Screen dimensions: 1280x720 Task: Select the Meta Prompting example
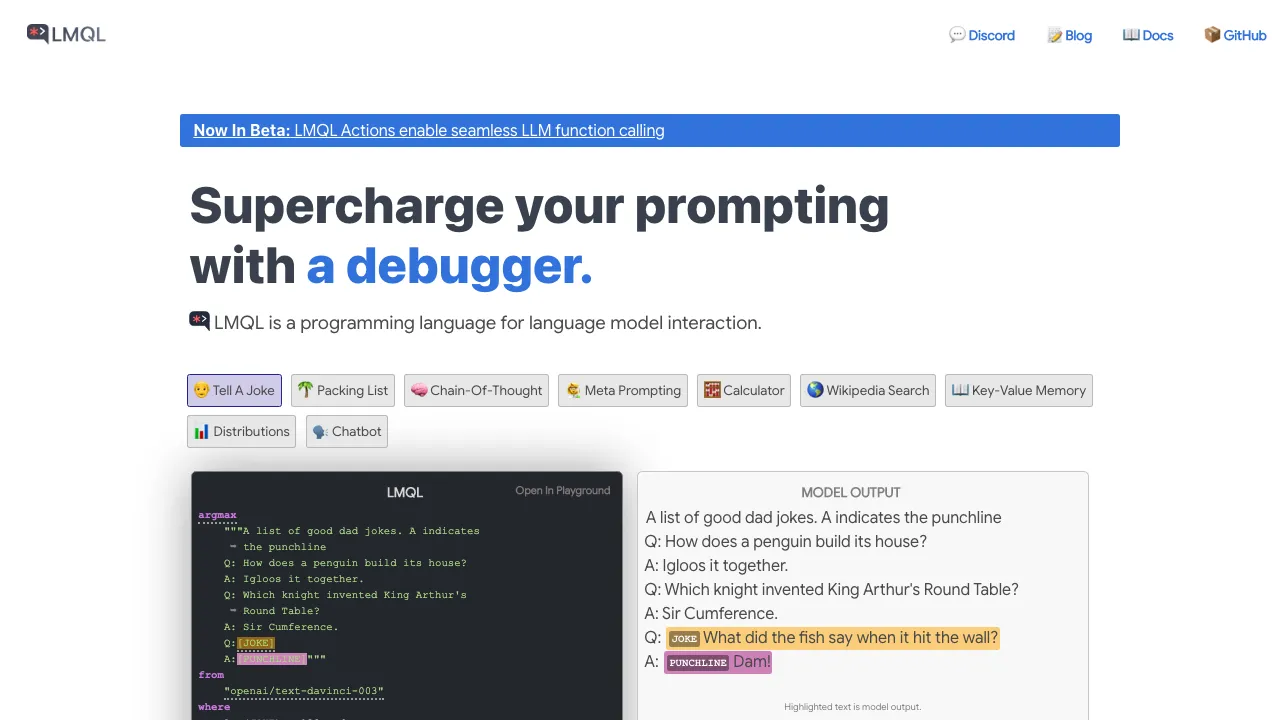pos(623,390)
